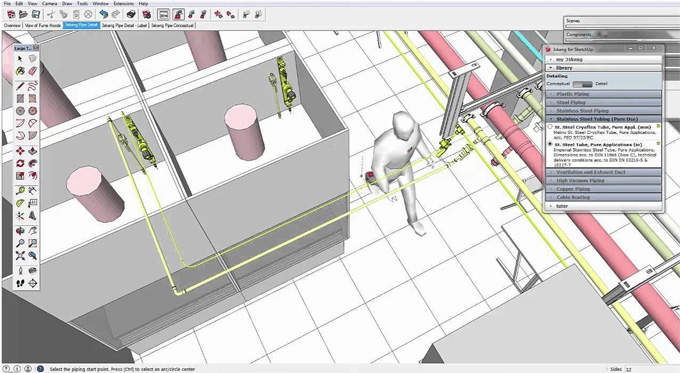Select the Protractor tool

[x=20, y=203]
